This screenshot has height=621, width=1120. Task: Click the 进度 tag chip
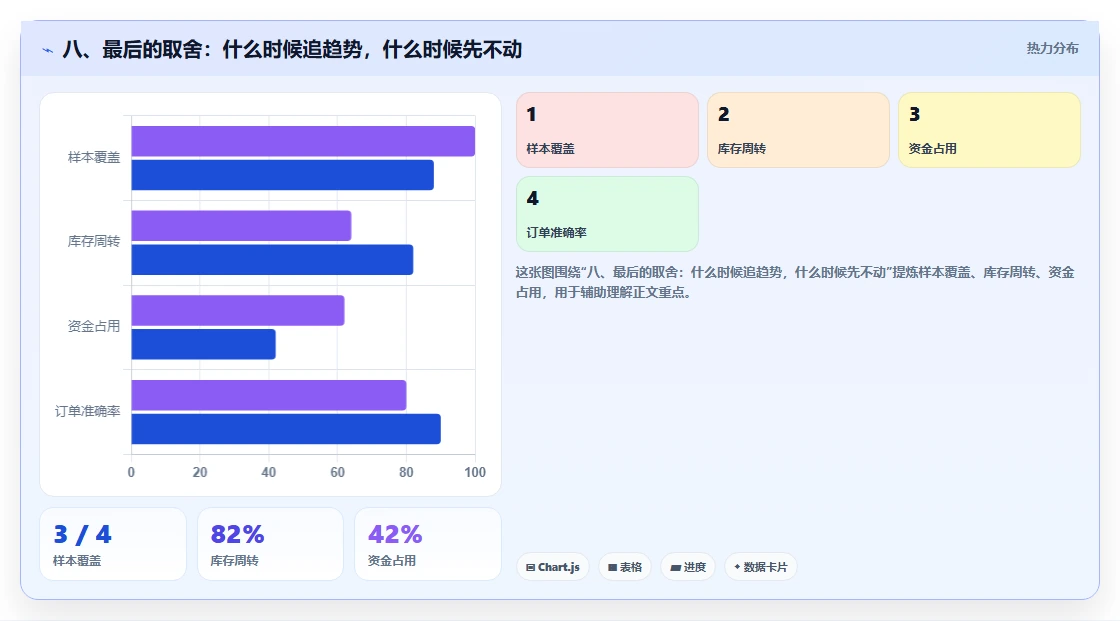688,567
